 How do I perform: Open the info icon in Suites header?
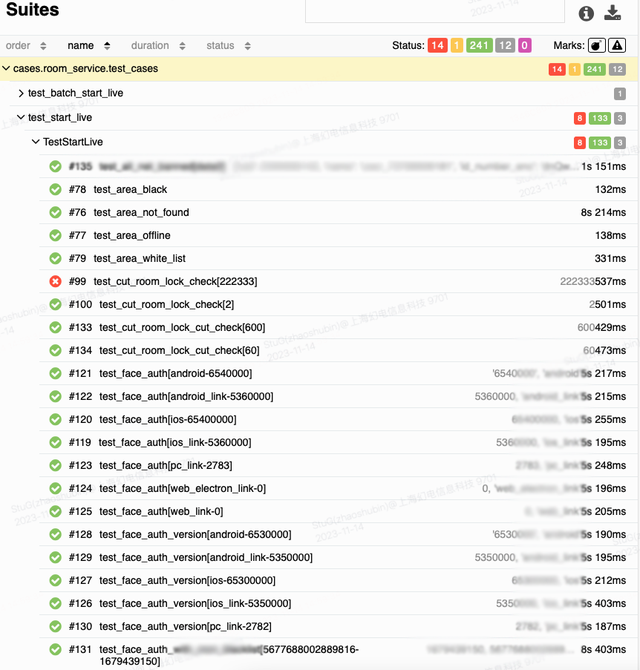pos(586,14)
